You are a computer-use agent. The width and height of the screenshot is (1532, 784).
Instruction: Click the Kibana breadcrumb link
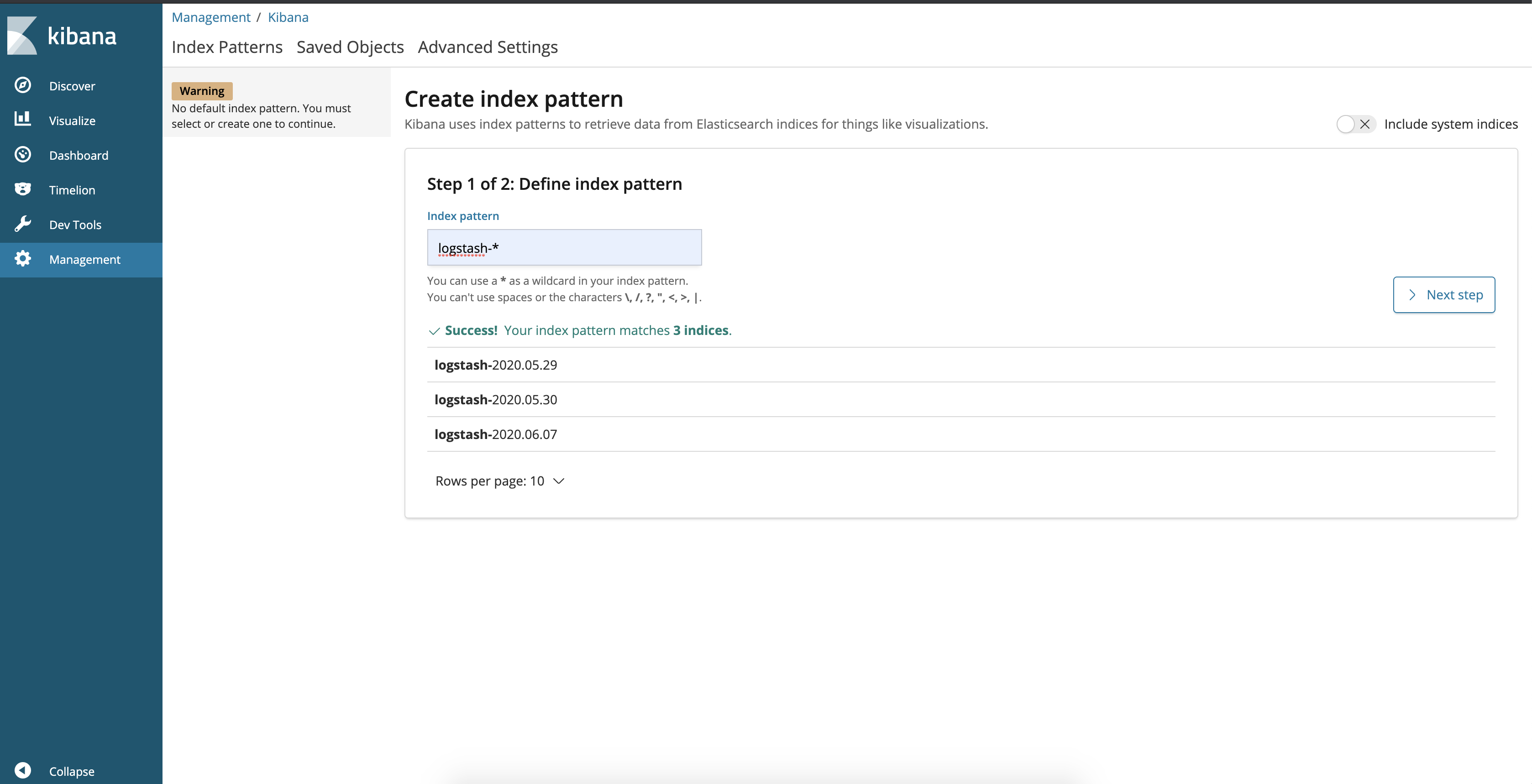point(288,17)
